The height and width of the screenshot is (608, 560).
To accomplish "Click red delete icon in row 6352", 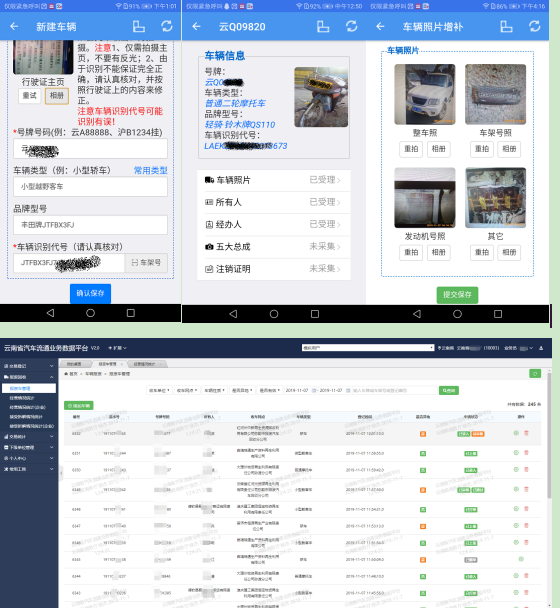I will 526,433.
